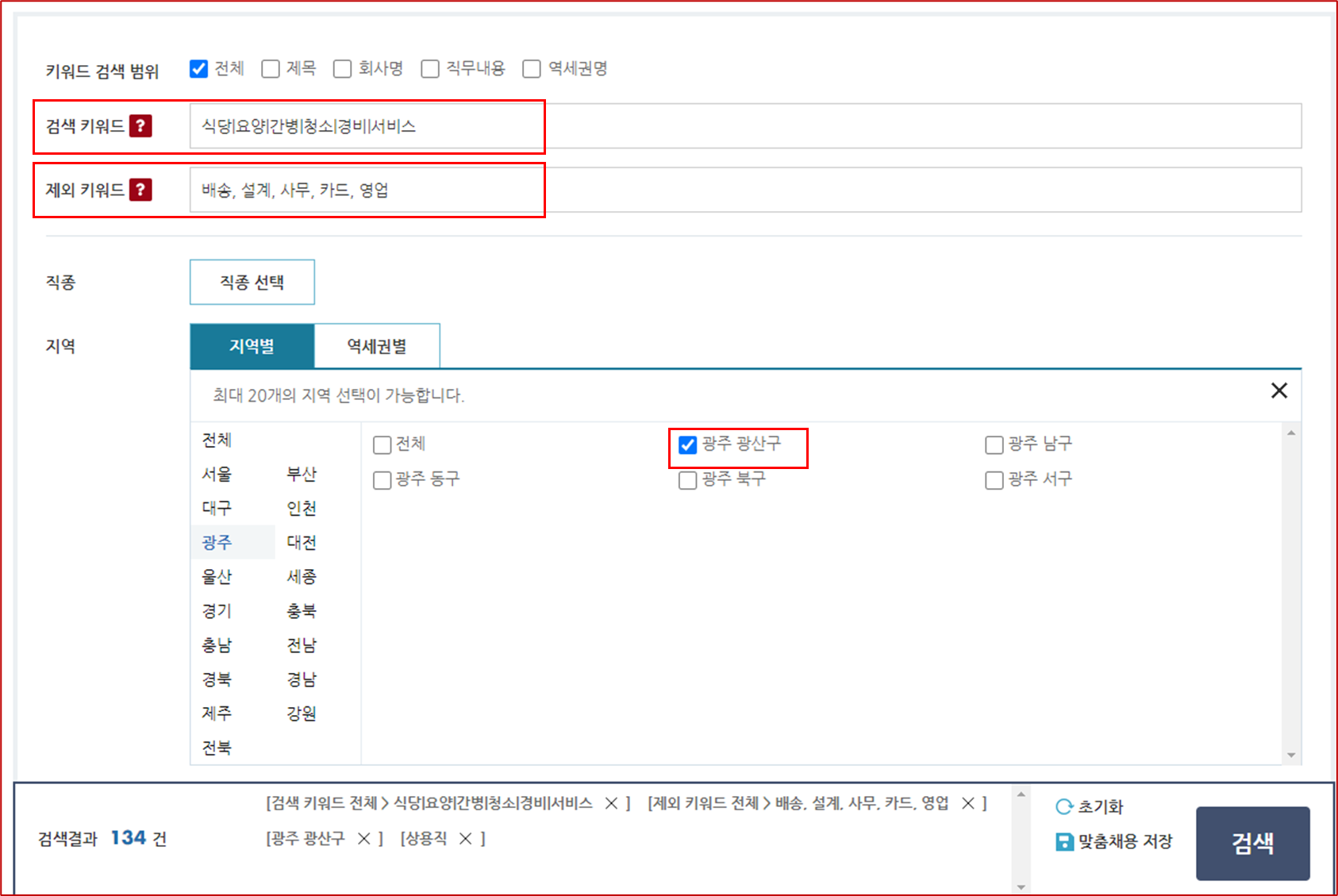
Task: Select 경북 in the region list
Action: click(217, 679)
